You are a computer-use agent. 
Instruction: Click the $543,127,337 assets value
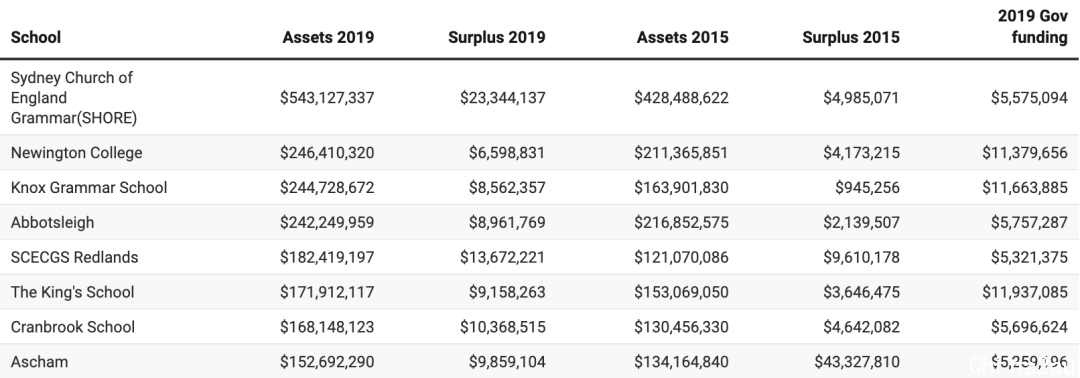pyautogui.click(x=327, y=98)
